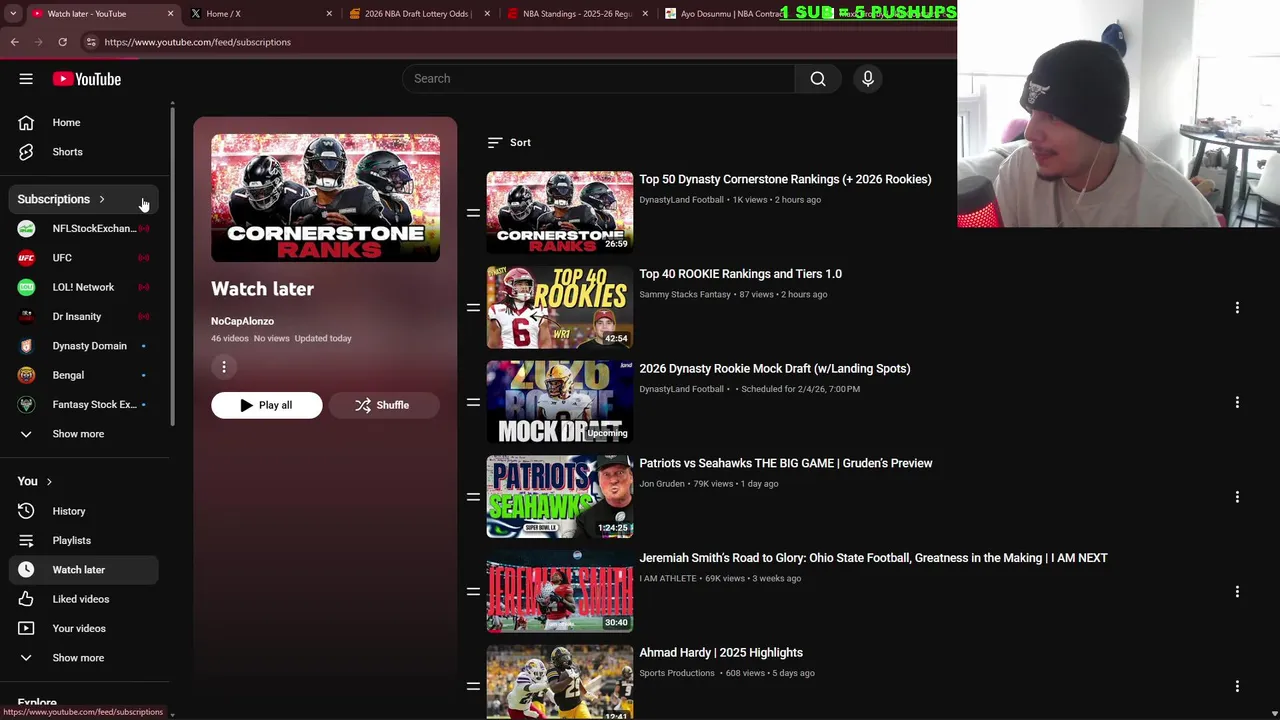This screenshot has height=720, width=1280.
Task: Activate voice search microphone
Action: (x=868, y=79)
